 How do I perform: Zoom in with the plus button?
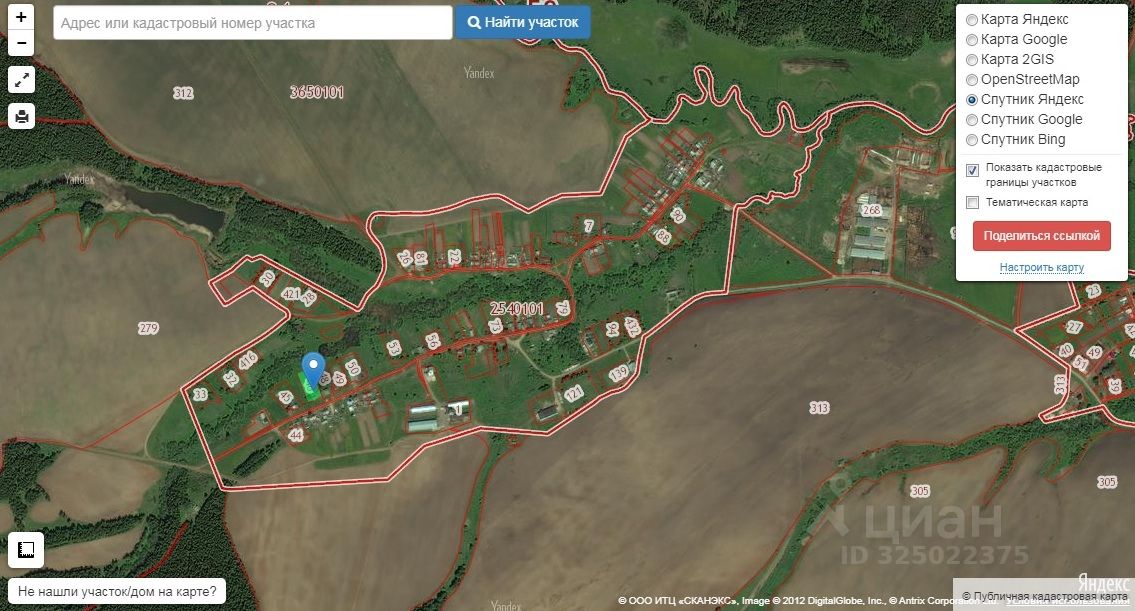(x=21, y=17)
